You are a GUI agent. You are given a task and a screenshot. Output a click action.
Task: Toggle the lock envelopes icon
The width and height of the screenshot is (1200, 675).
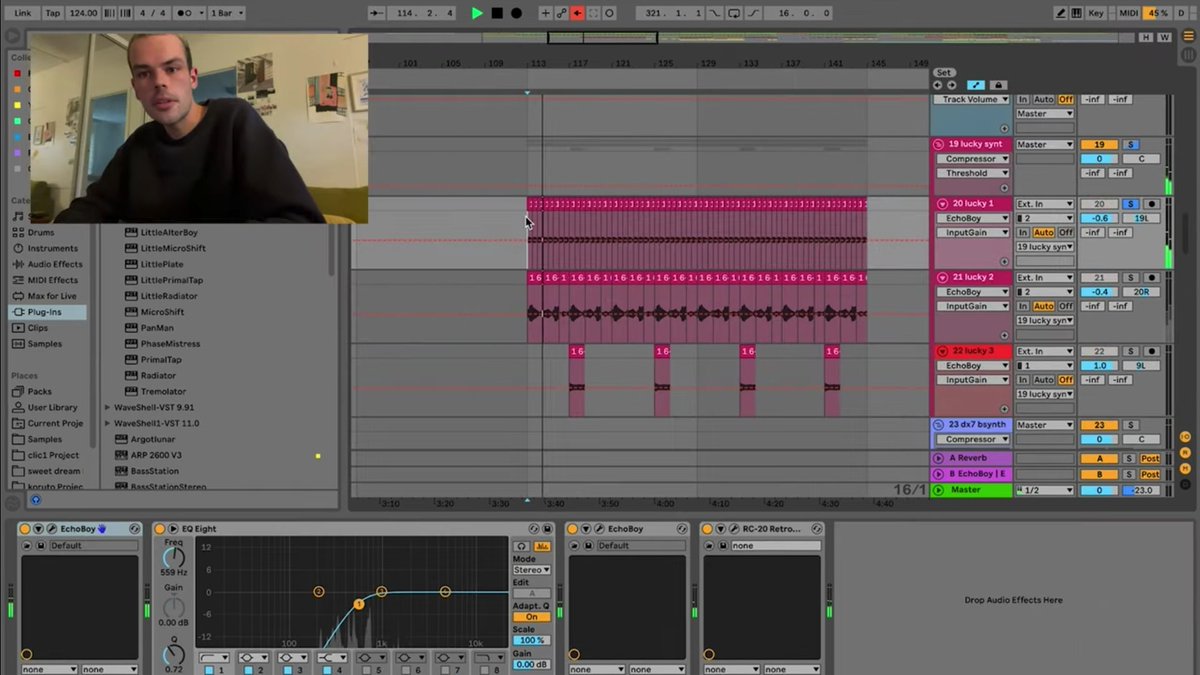997,85
